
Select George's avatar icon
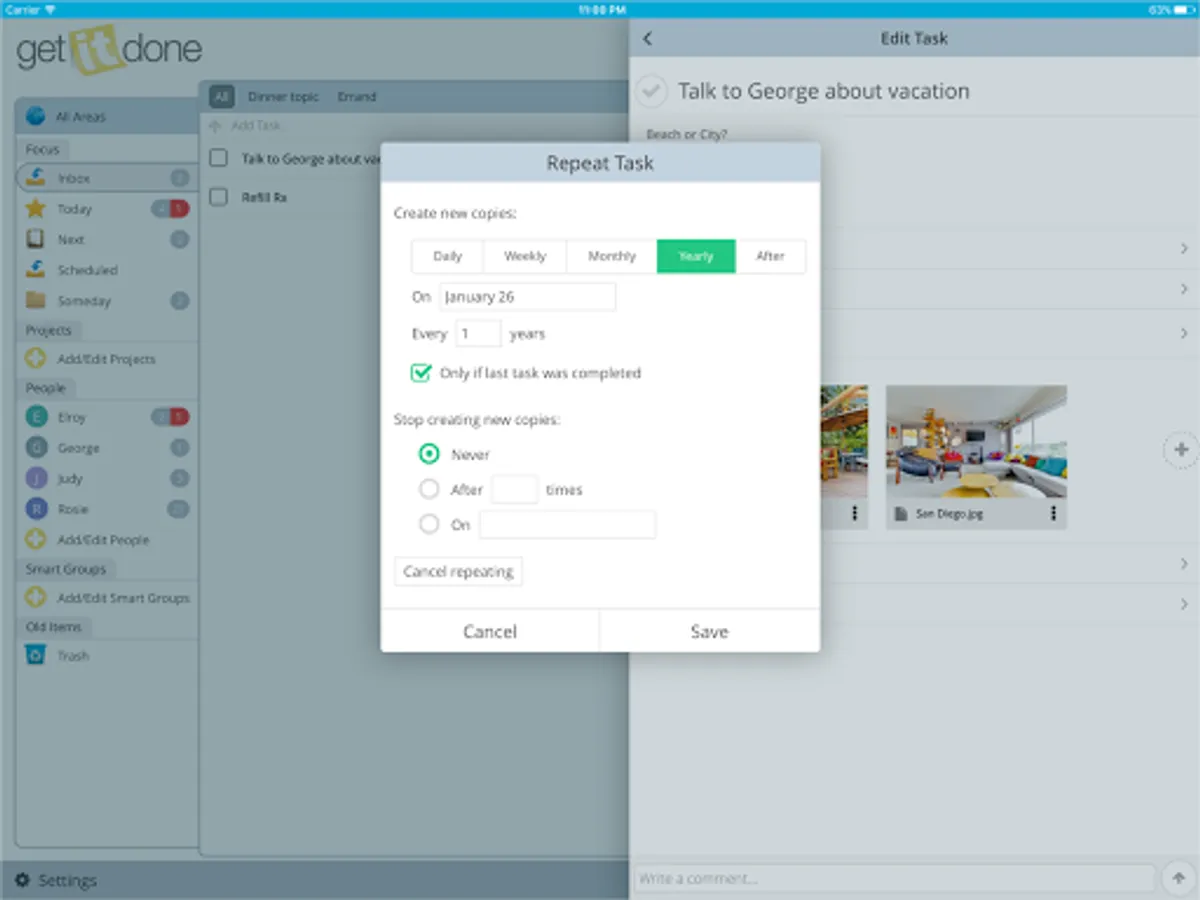(36, 448)
